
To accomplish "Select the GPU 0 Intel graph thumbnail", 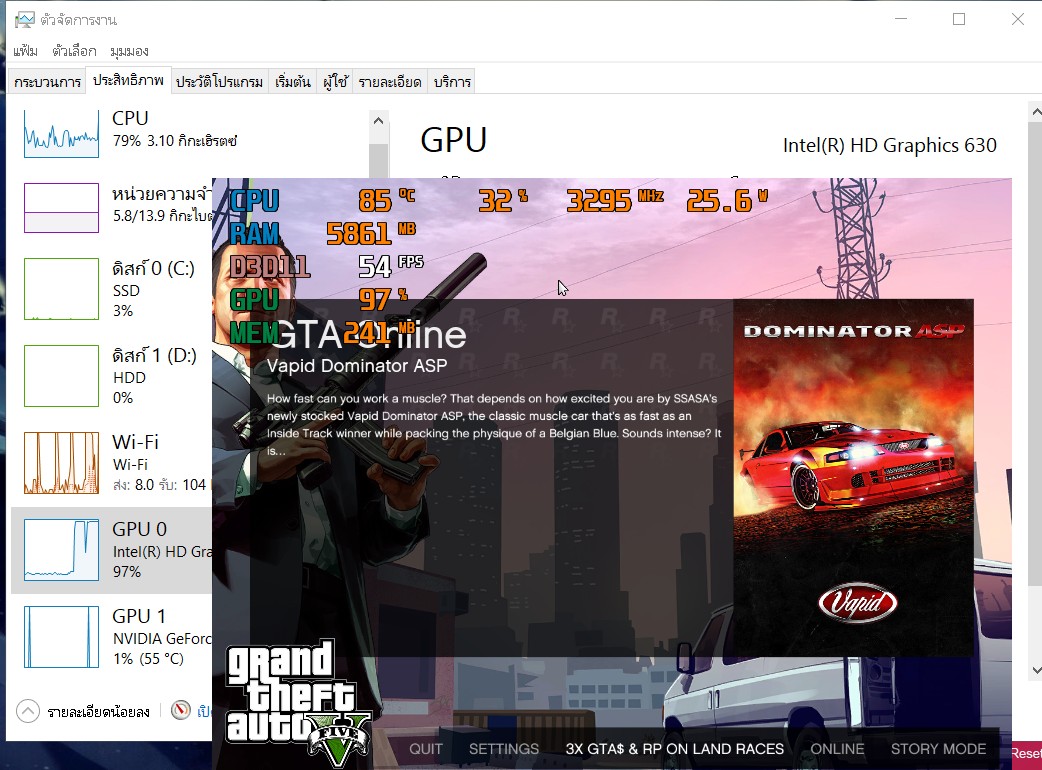I will tap(61, 550).
